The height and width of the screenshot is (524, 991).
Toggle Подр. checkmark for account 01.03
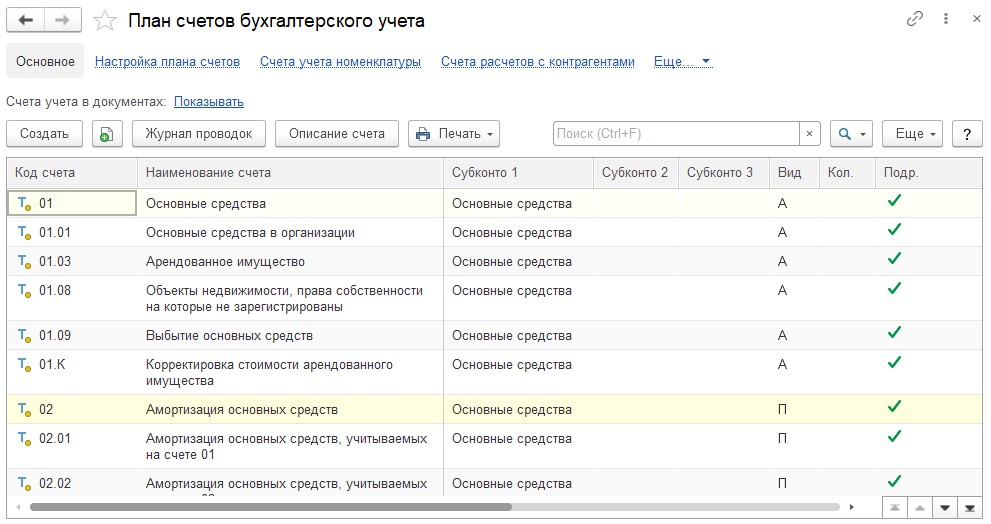coord(894,259)
